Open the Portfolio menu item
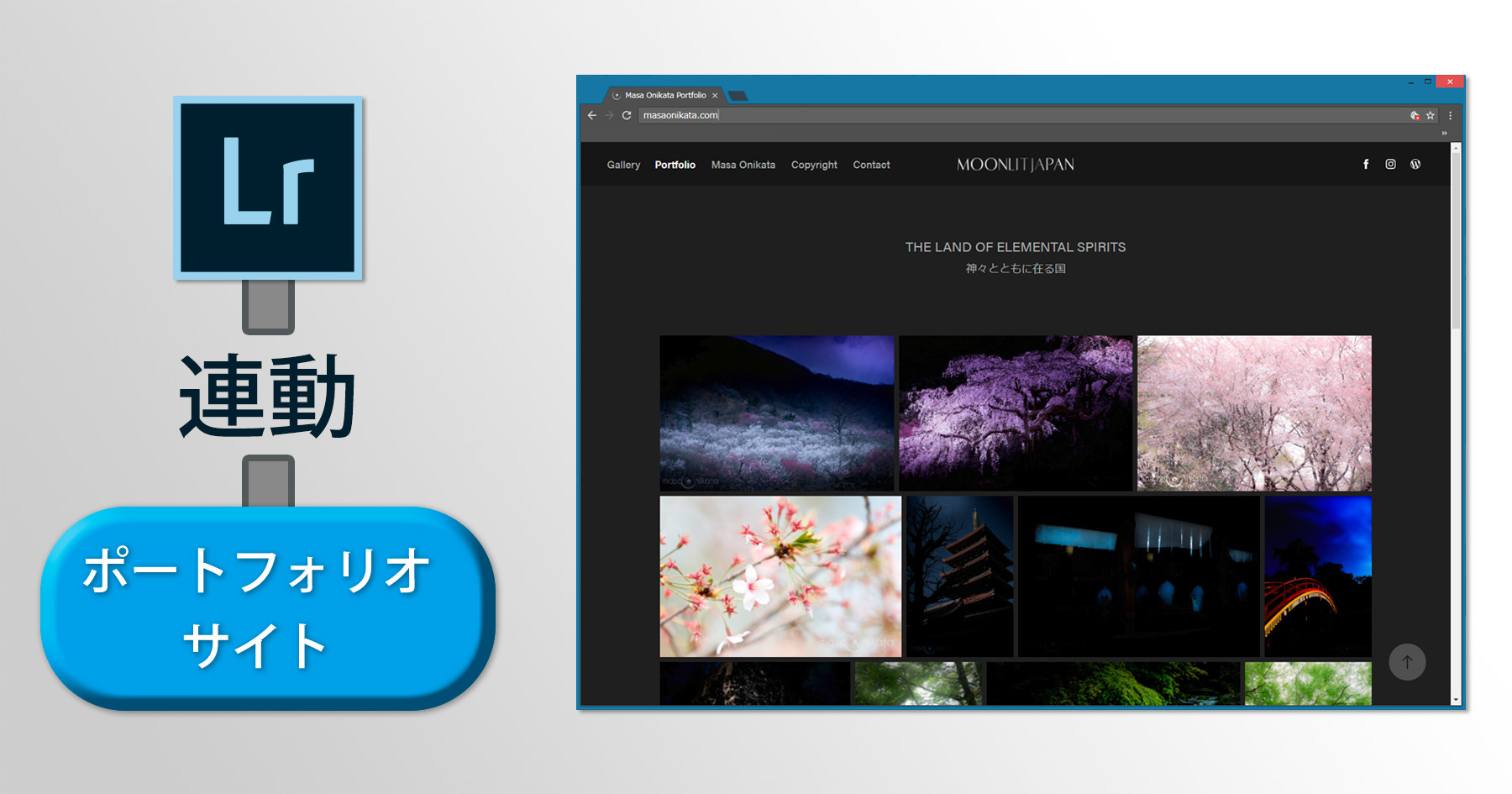Viewport: 1512px width, 794px height. [675, 165]
